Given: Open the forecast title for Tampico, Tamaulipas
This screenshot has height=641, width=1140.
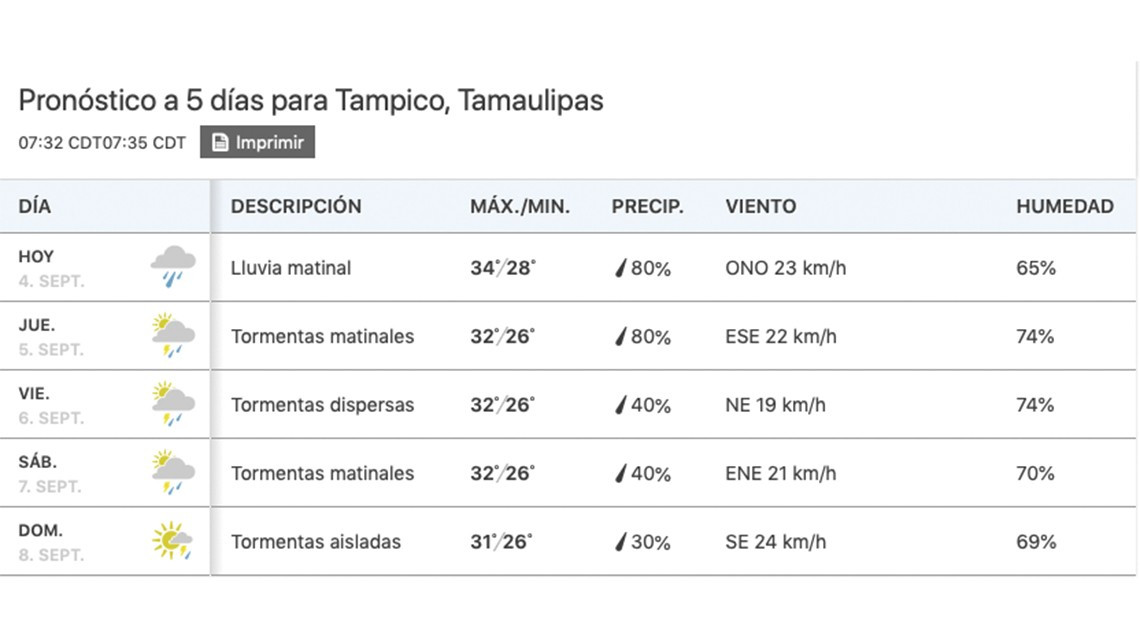Looking at the screenshot, I should [x=310, y=100].
